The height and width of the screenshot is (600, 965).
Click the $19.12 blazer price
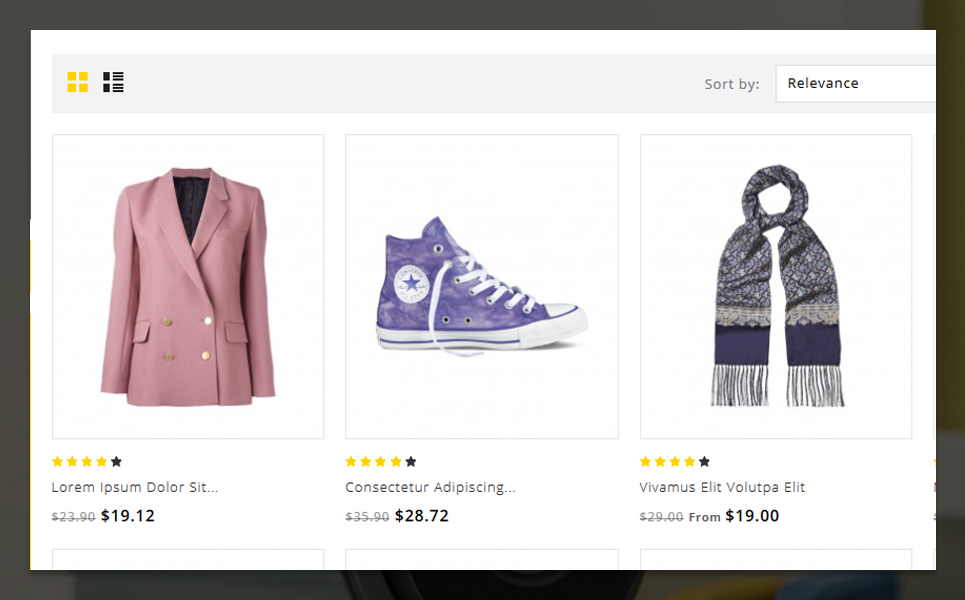(x=127, y=516)
